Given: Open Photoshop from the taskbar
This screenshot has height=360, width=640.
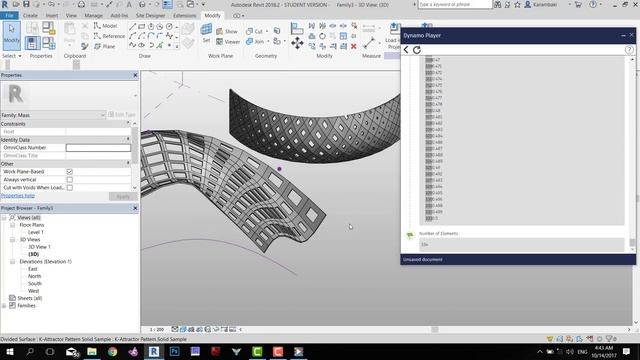Looking at the screenshot, I should click(x=174, y=351).
